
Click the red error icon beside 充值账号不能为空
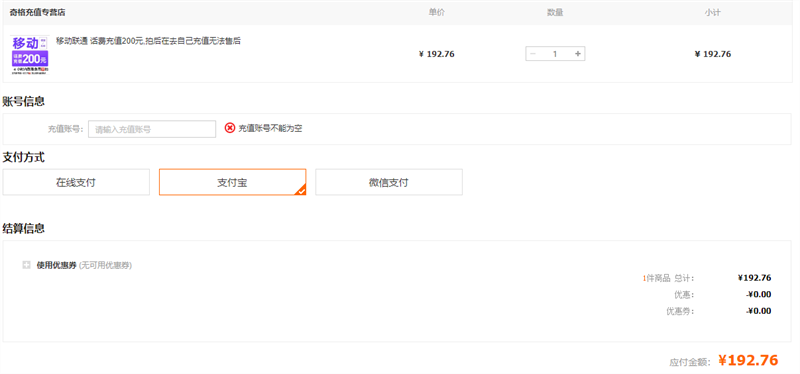(230, 128)
